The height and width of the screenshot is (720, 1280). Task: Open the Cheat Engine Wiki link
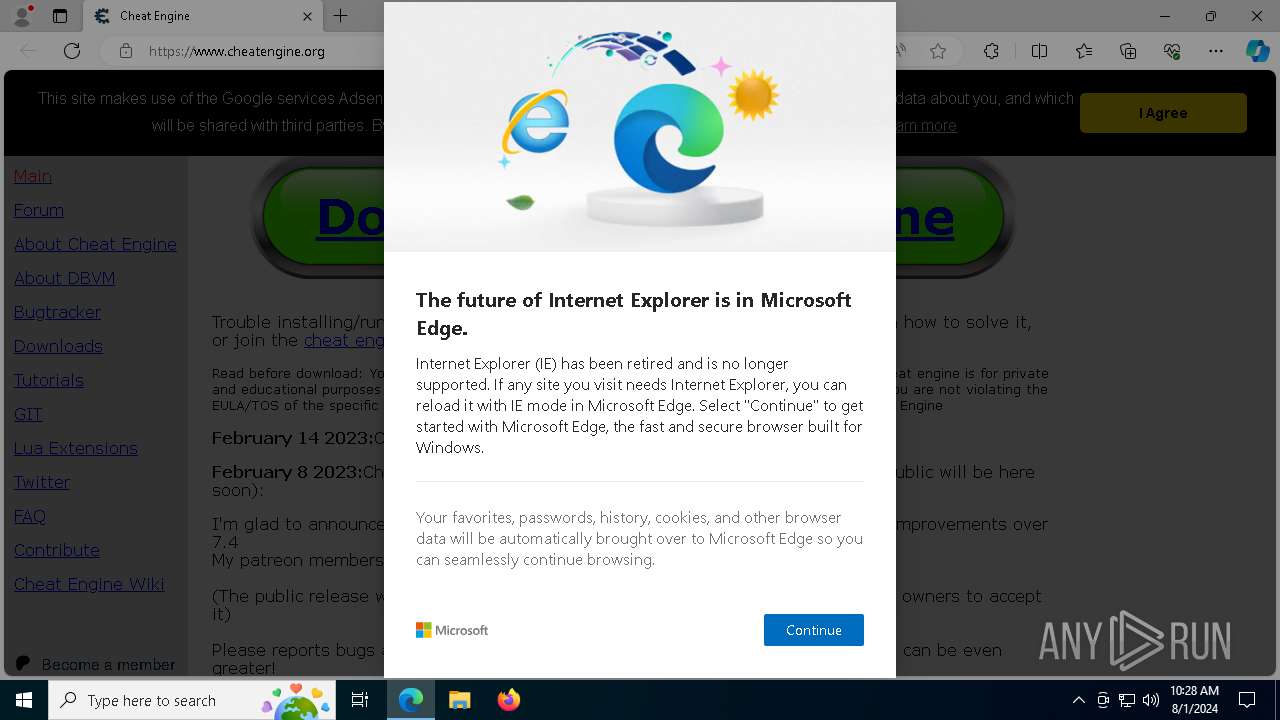click(89, 584)
